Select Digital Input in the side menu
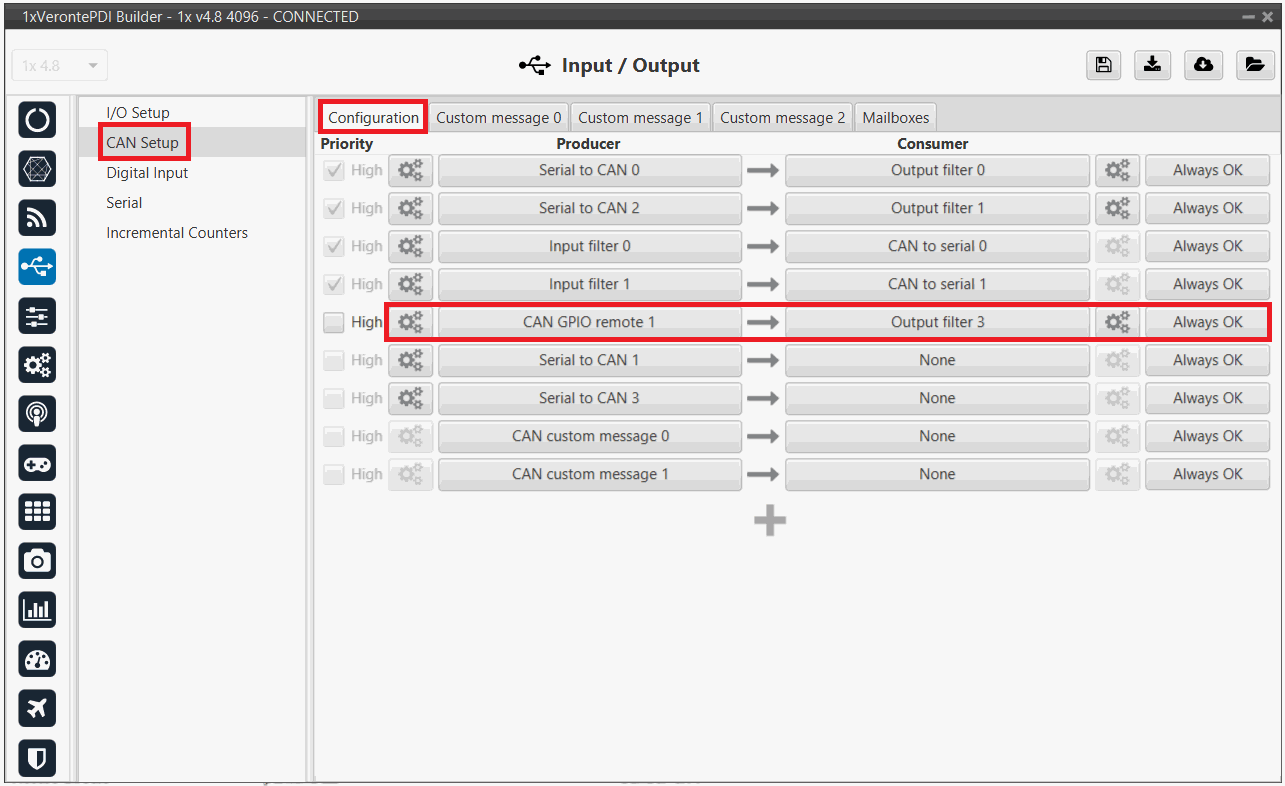This screenshot has height=786, width=1285. point(147,173)
